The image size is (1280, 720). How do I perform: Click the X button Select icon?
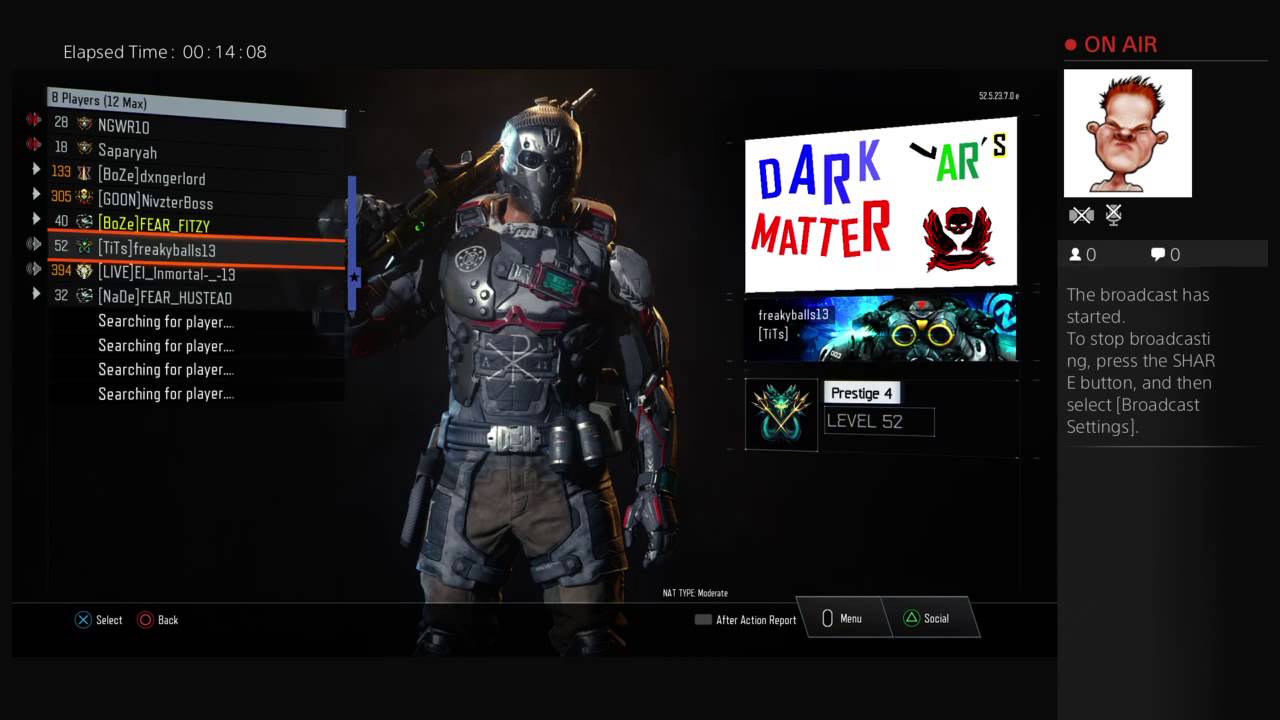tap(84, 620)
